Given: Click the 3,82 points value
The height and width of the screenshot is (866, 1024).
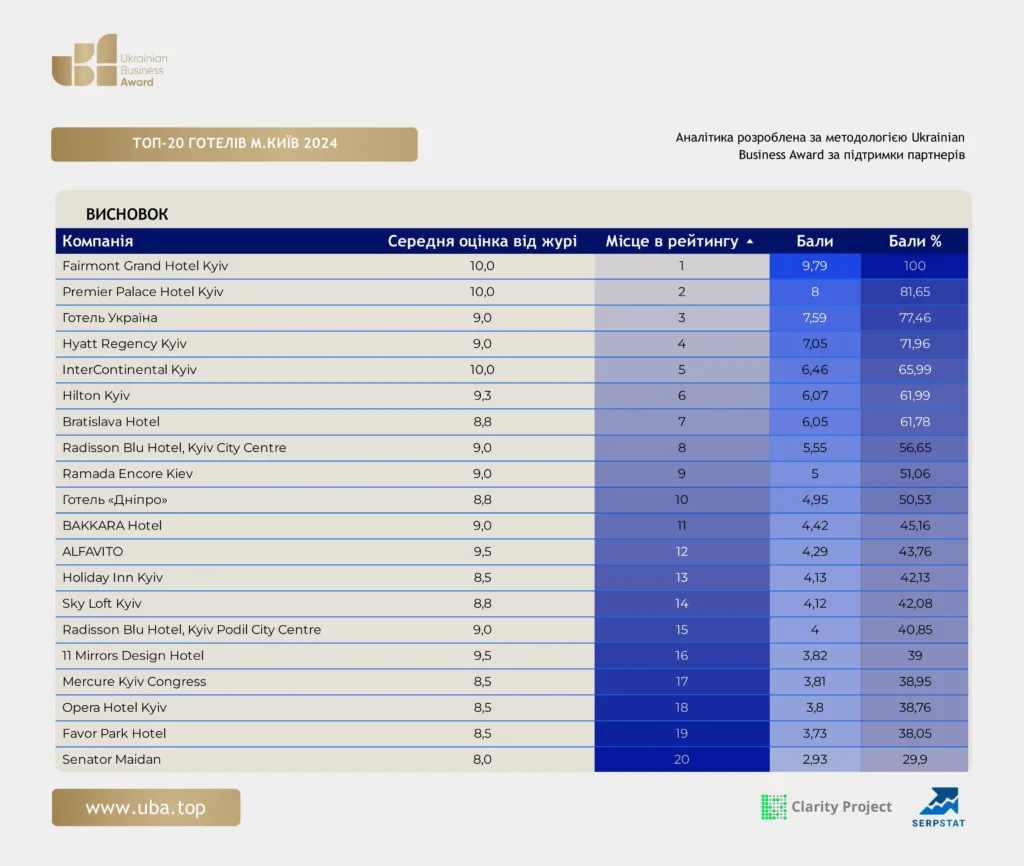Looking at the screenshot, I should (814, 656).
